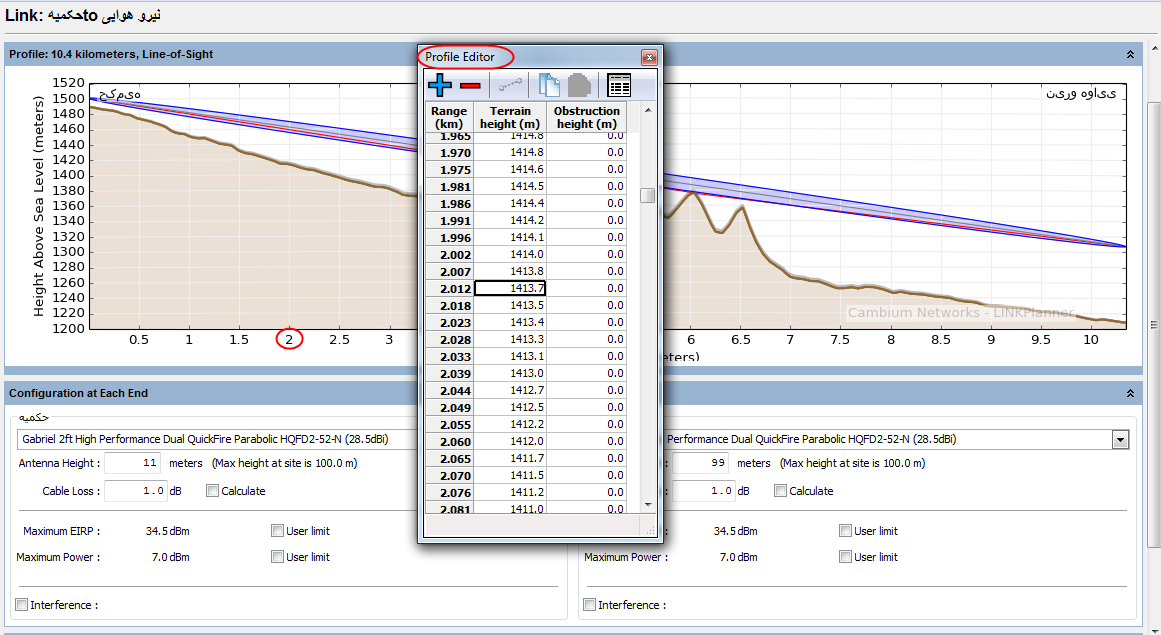Select the 2.033 range row header

click(449, 357)
